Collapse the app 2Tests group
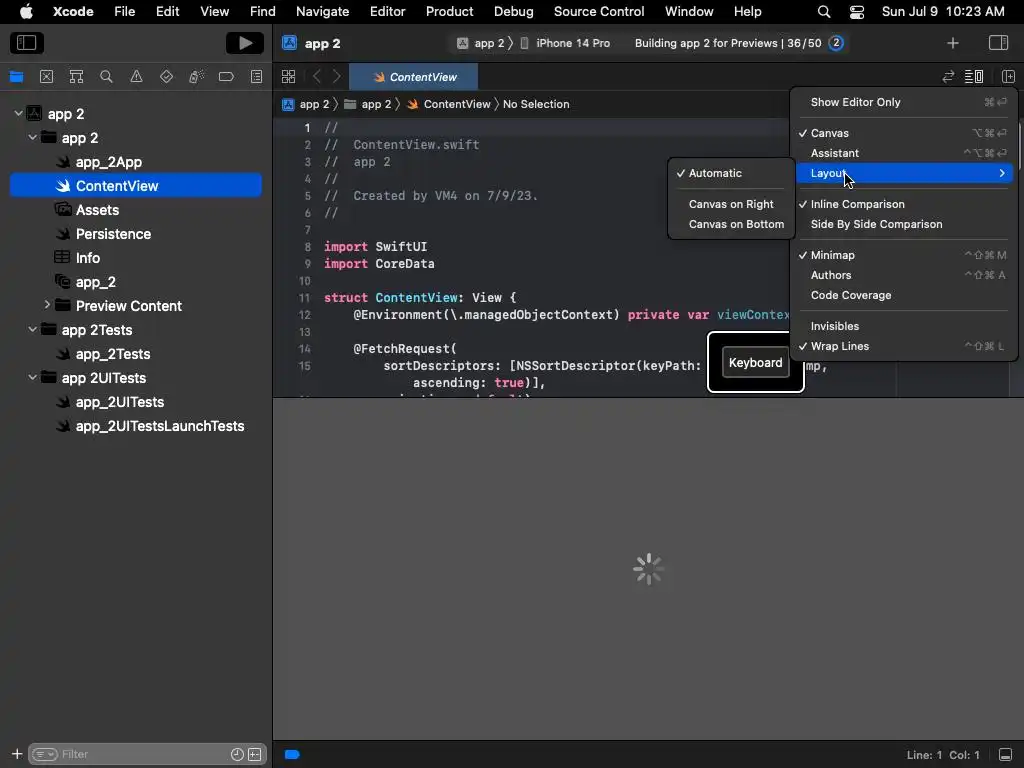The width and height of the screenshot is (1024, 768). click(x=33, y=330)
